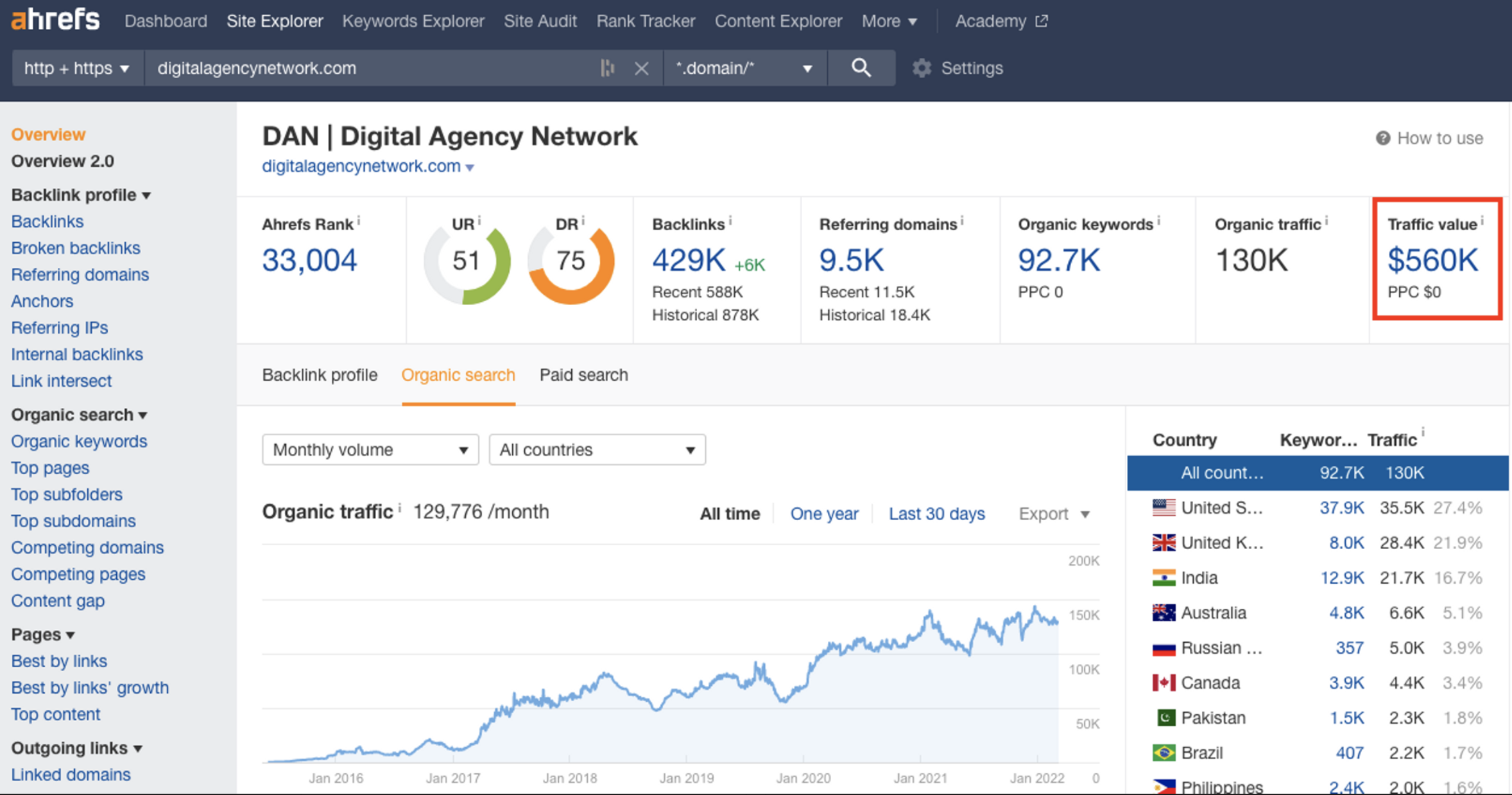The image size is (1512, 795).
Task: Go to Rank Tracker in top menu
Action: [x=646, y=21]
